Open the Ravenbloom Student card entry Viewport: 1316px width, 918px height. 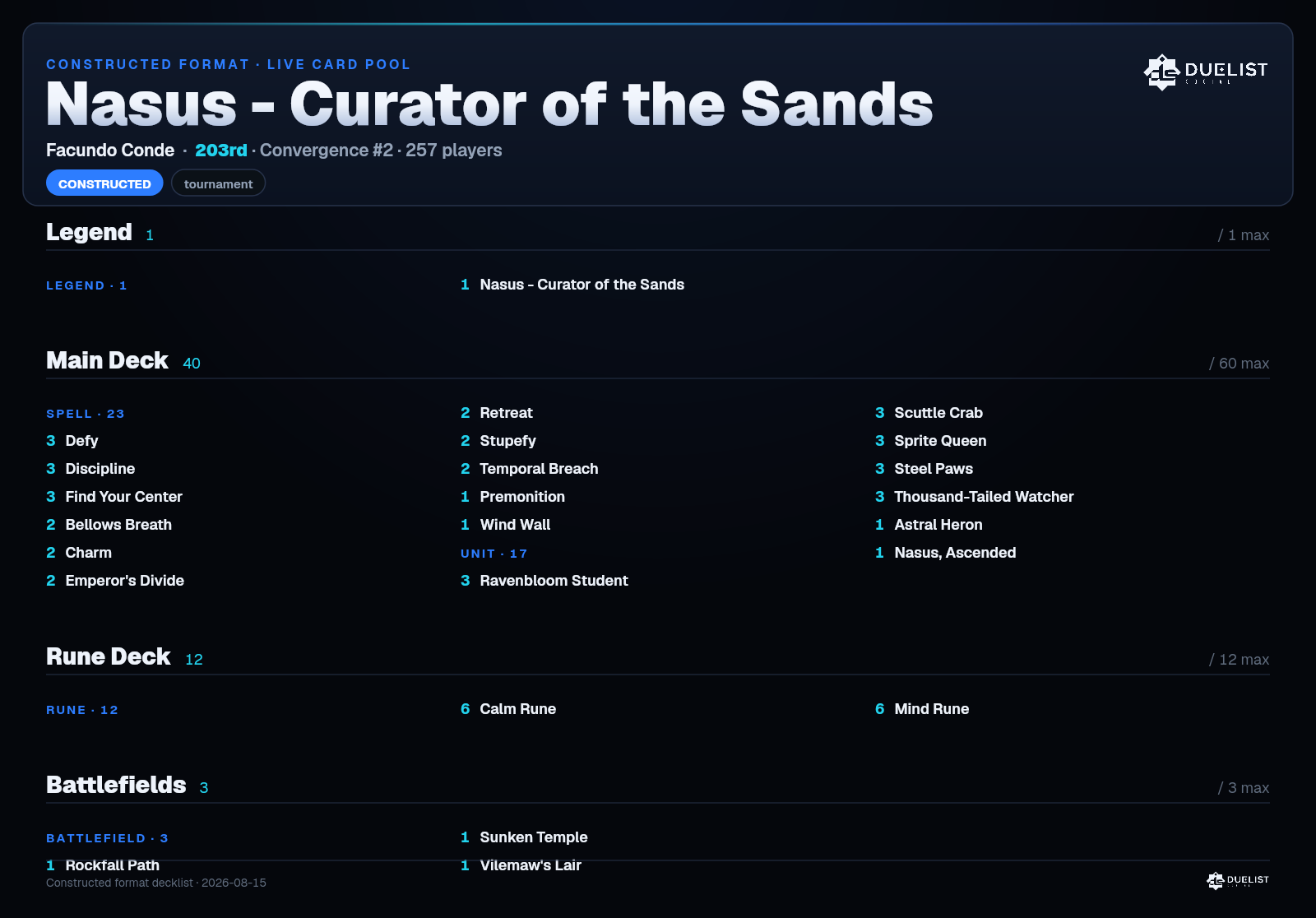pos(544,581)
